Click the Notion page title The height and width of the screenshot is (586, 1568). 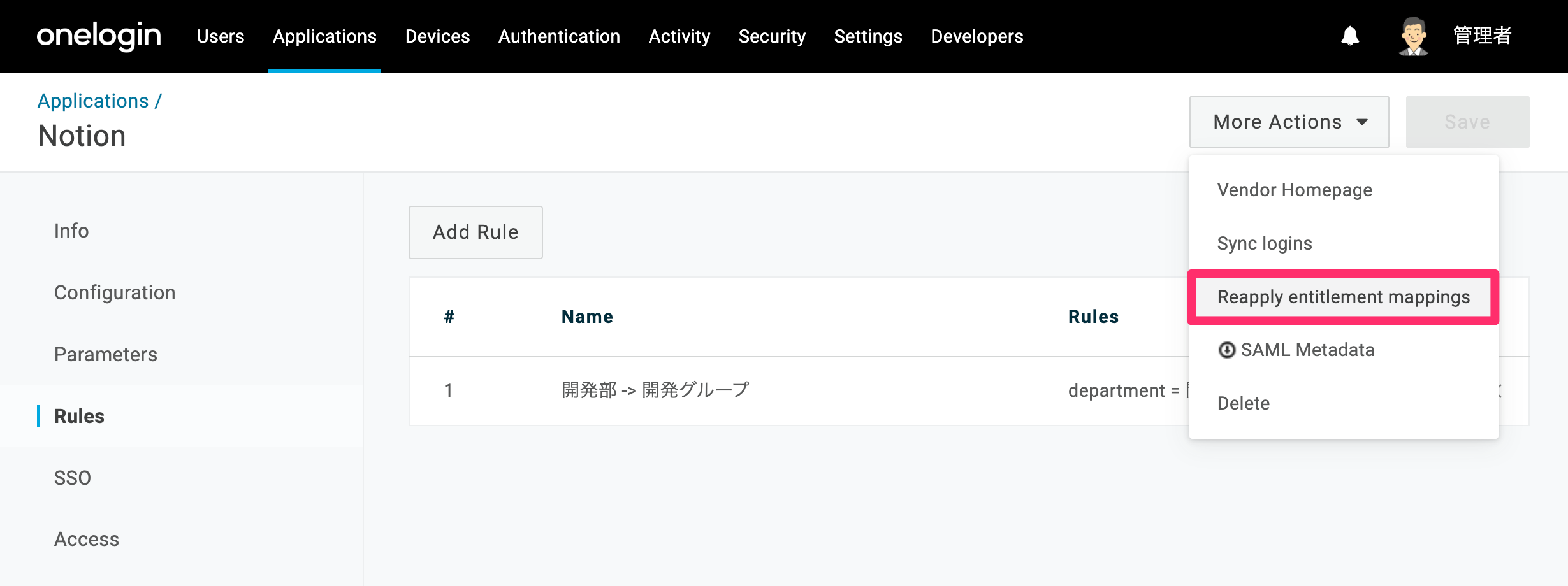tap(82, 136)
